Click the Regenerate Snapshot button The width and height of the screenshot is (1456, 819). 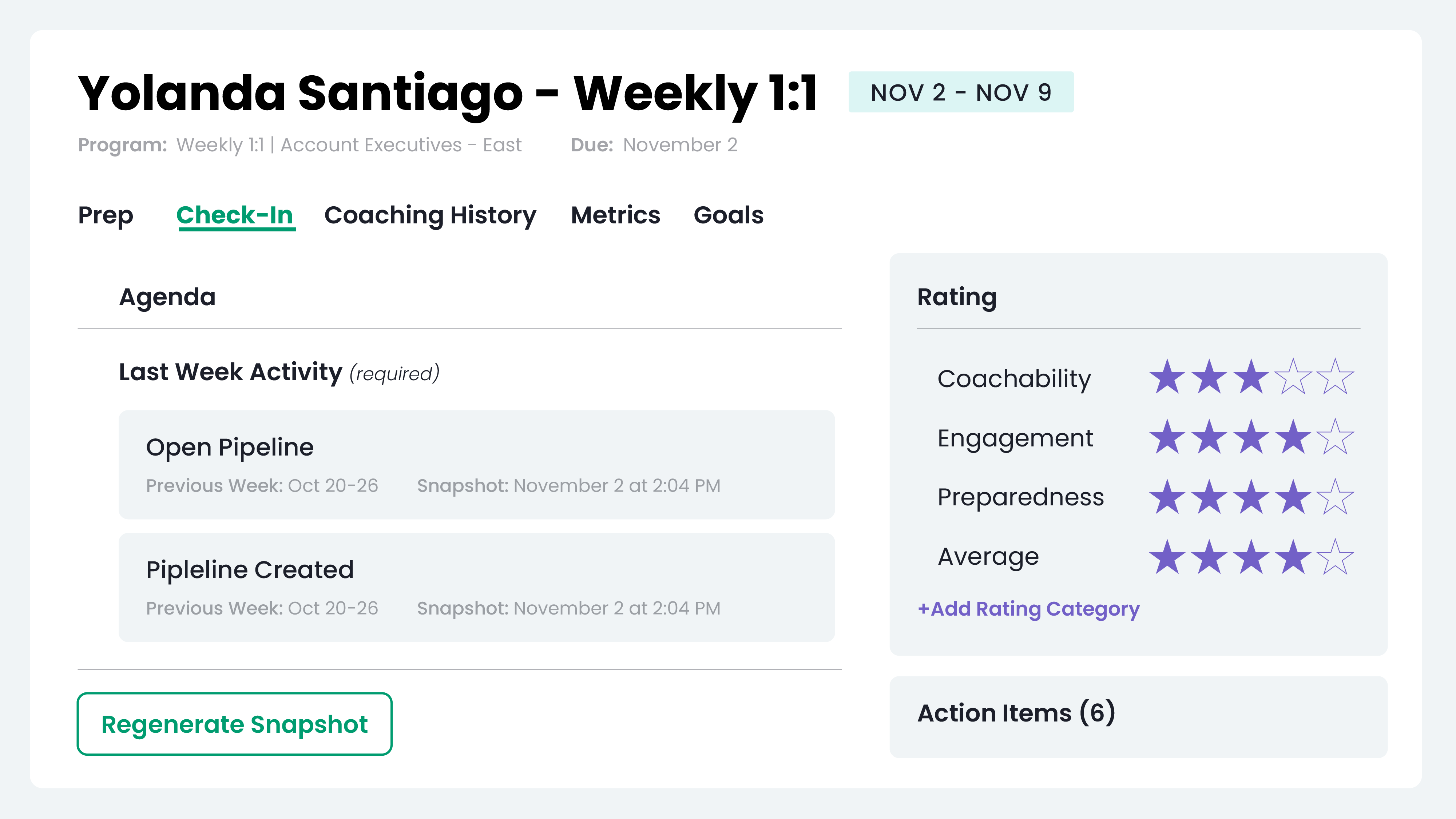tap(235, 724)
